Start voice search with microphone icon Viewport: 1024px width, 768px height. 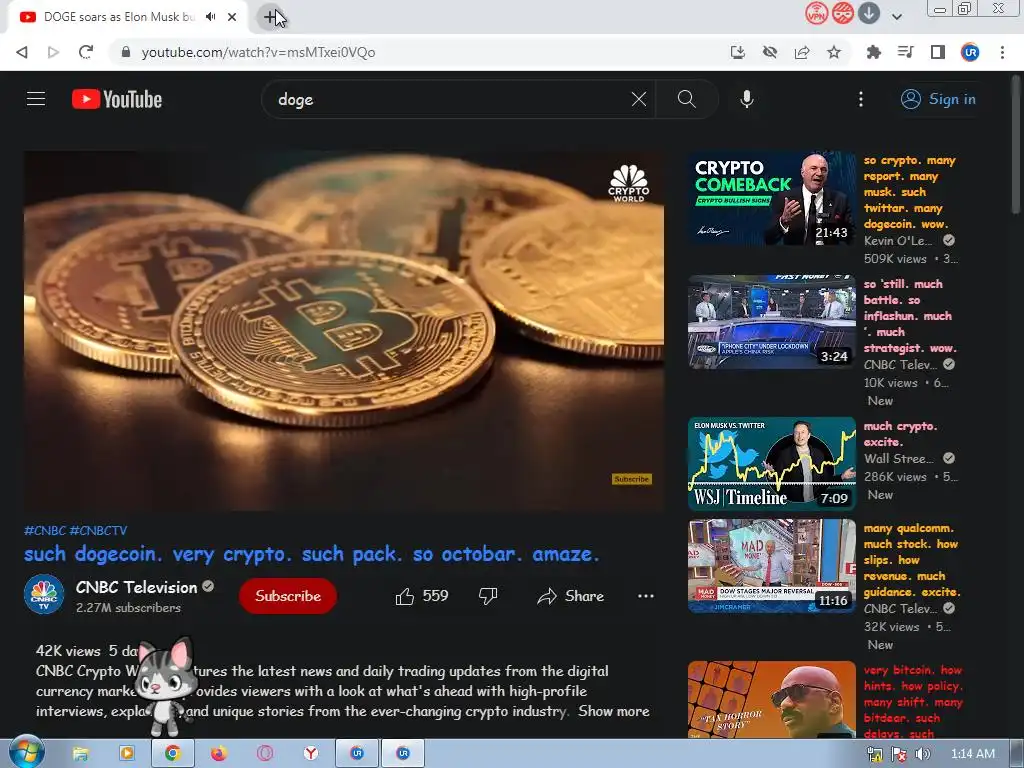(747, 99)
